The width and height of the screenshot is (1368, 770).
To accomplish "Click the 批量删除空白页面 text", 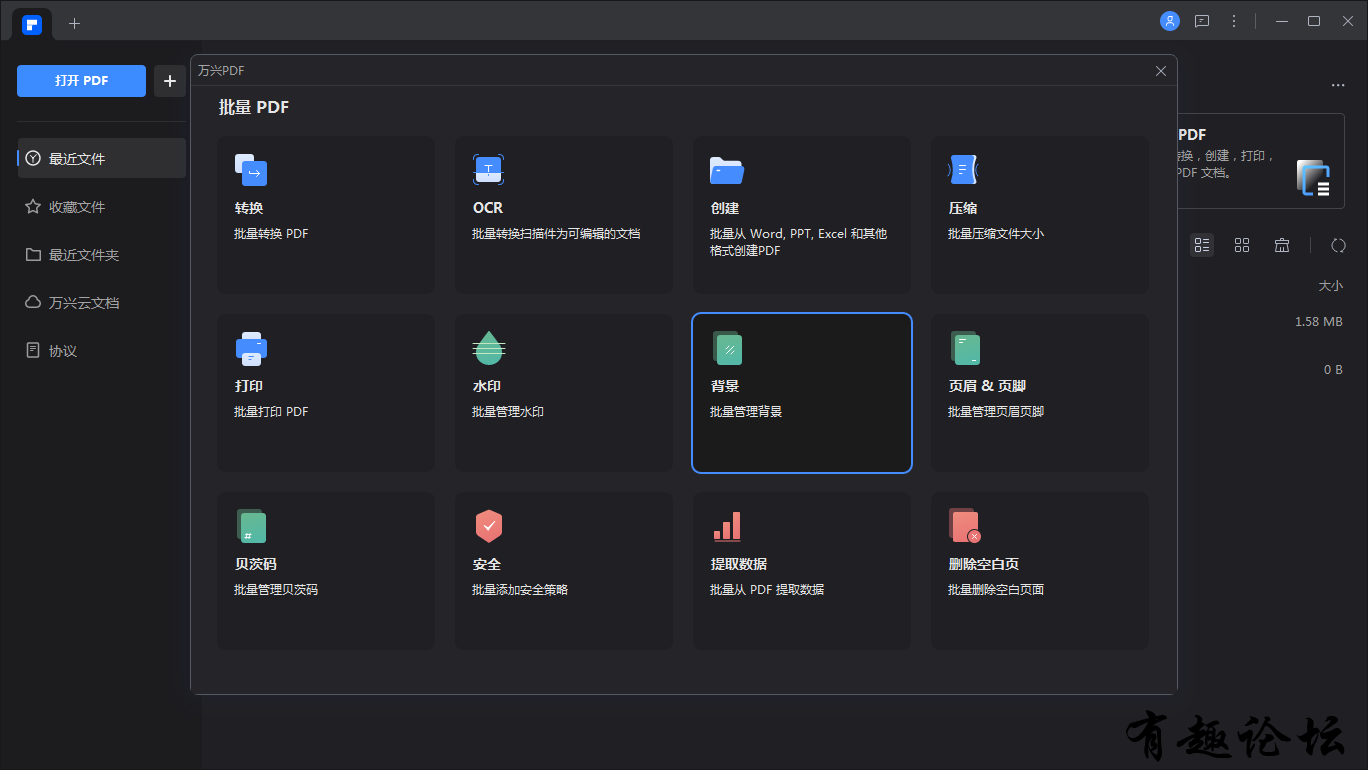I will 996,590.
